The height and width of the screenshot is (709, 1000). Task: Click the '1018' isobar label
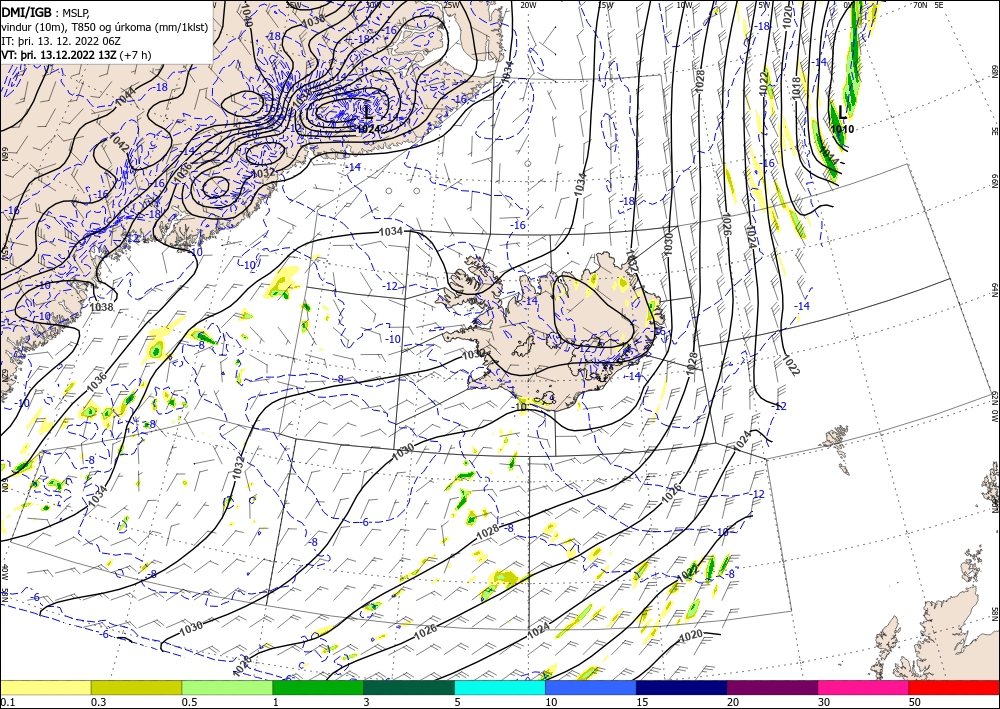click(x=795, y=88)
